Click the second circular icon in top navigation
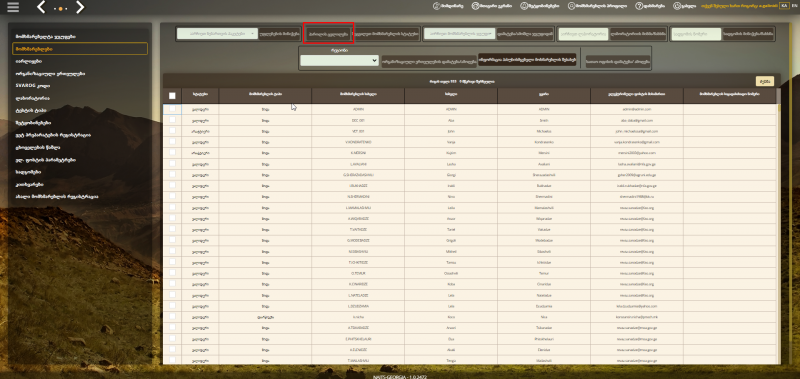 pos(475,6)
